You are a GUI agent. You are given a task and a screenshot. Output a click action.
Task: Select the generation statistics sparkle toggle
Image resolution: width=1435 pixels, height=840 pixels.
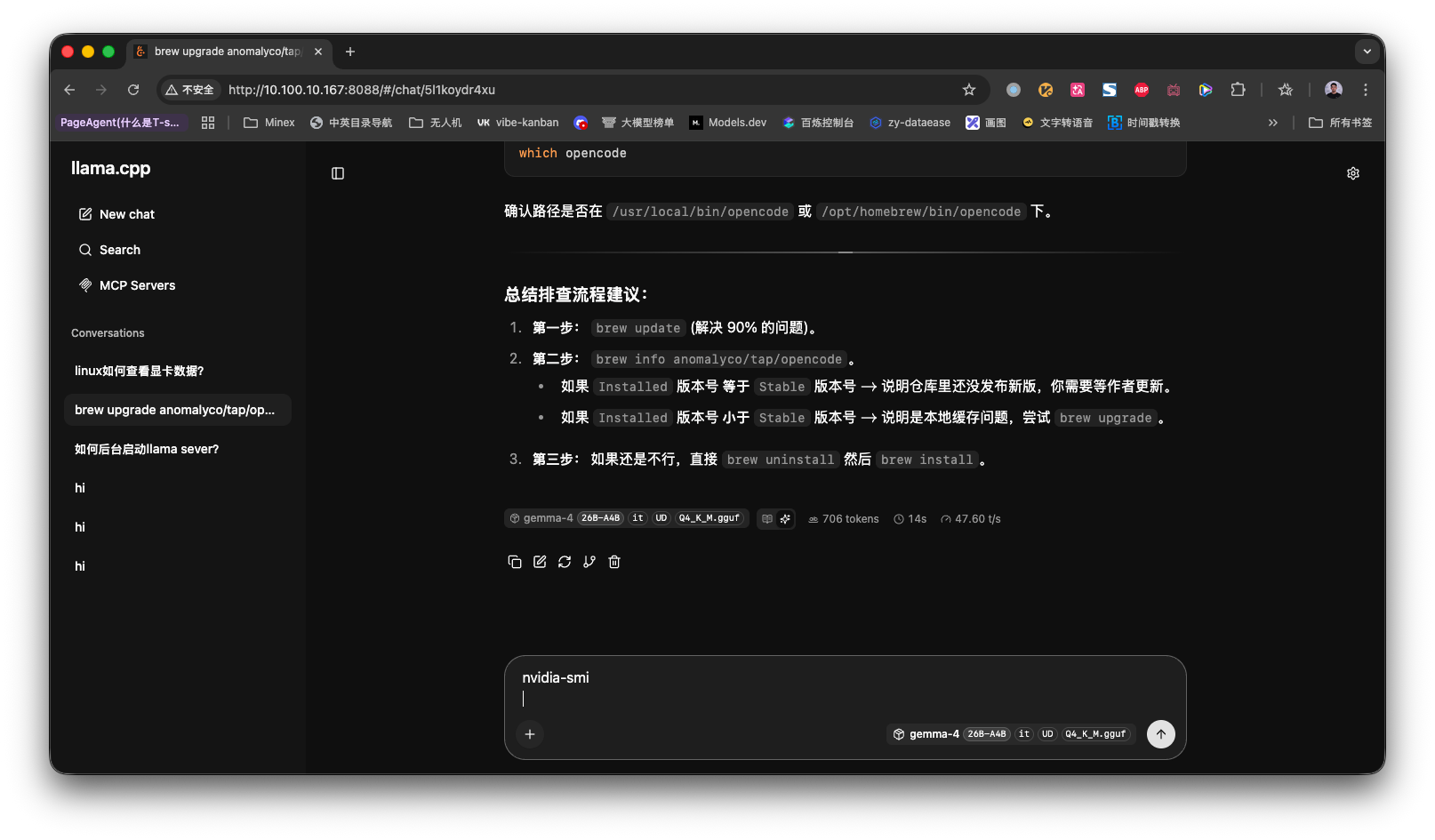(785, 519)
